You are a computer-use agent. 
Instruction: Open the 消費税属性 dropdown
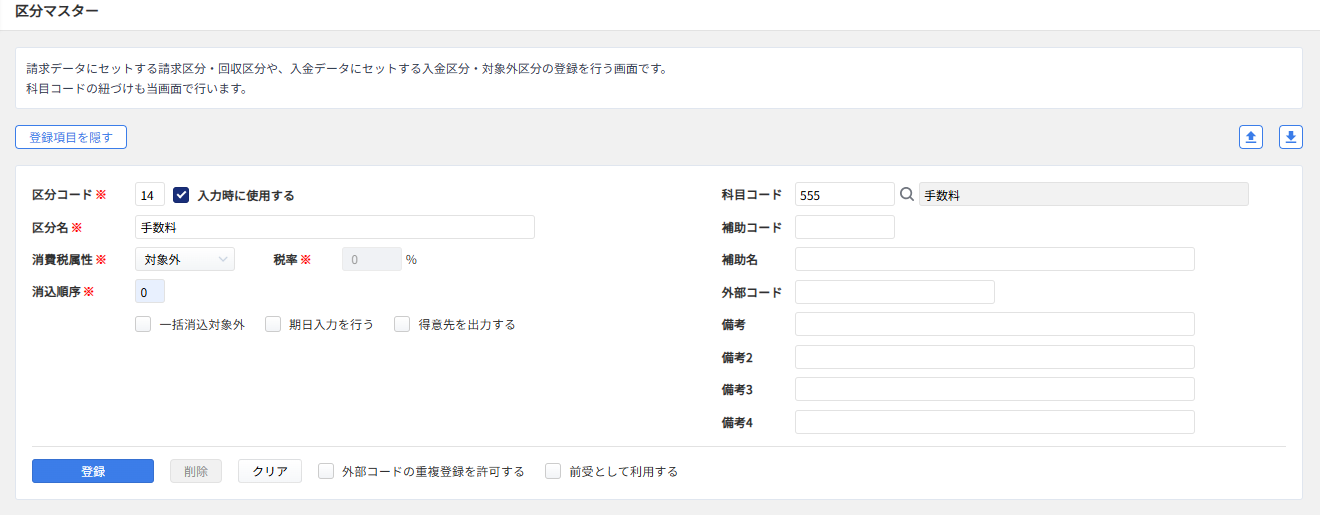coord(185,259)
